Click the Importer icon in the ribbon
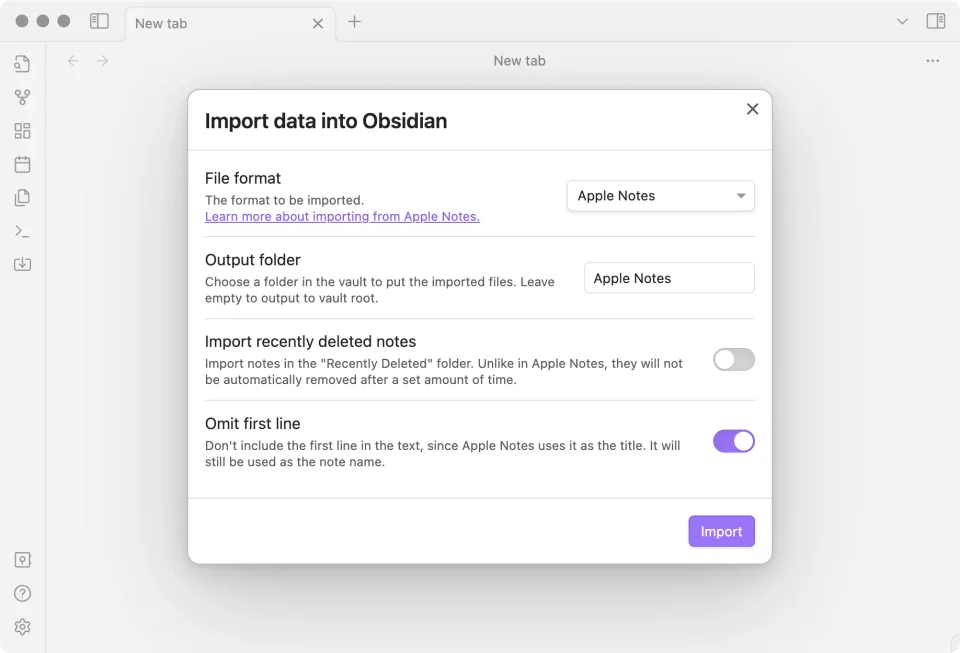The height and width of the screenshot is (653, 960). (x=22, y=264)
